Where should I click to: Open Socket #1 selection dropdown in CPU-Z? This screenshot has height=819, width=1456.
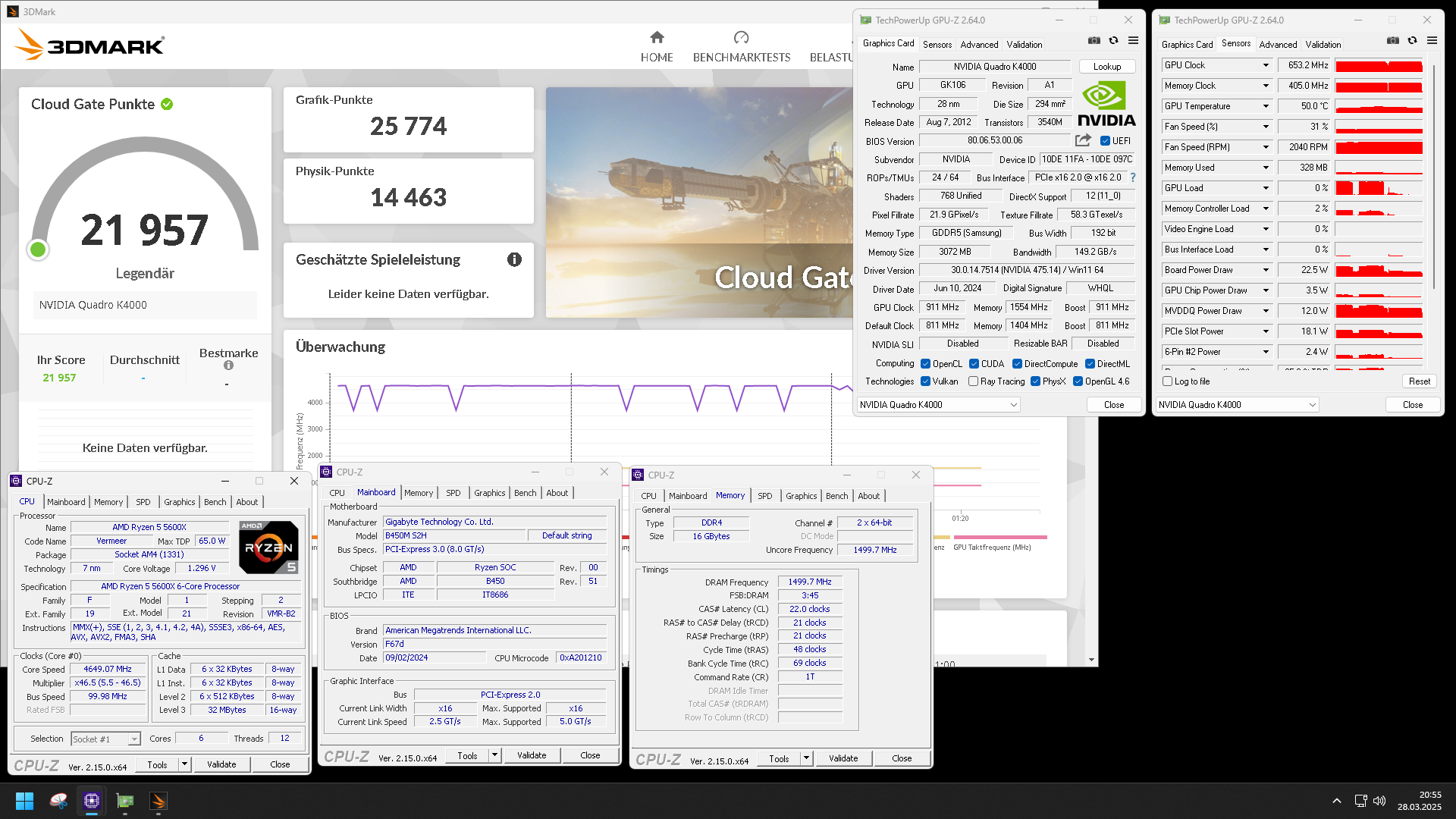pyautogui.click(x=105, y=739)
